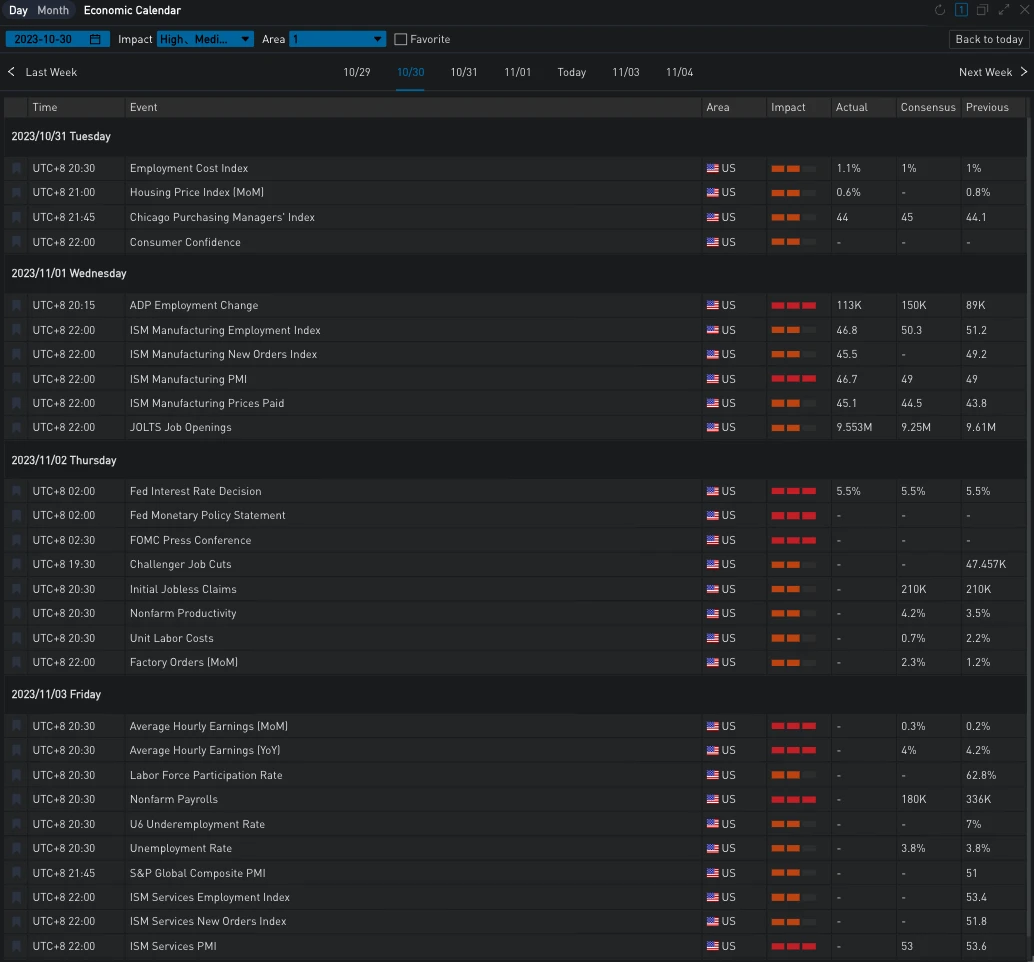The height and width of the screenshot is (962, 1034).
Task: Select the Today date tab
Action: [x=572, y=72]
